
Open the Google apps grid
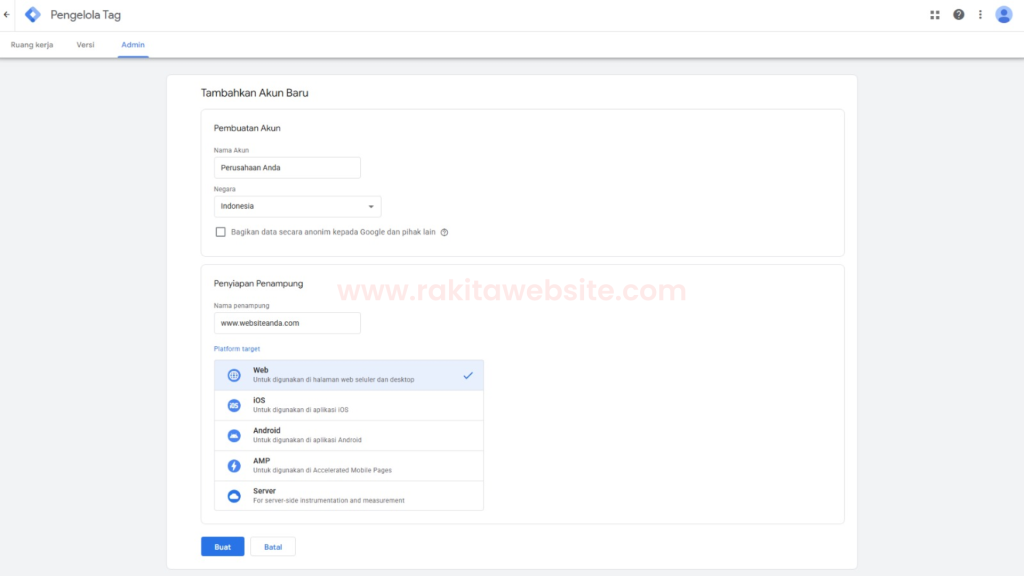[x=935, y=14]
